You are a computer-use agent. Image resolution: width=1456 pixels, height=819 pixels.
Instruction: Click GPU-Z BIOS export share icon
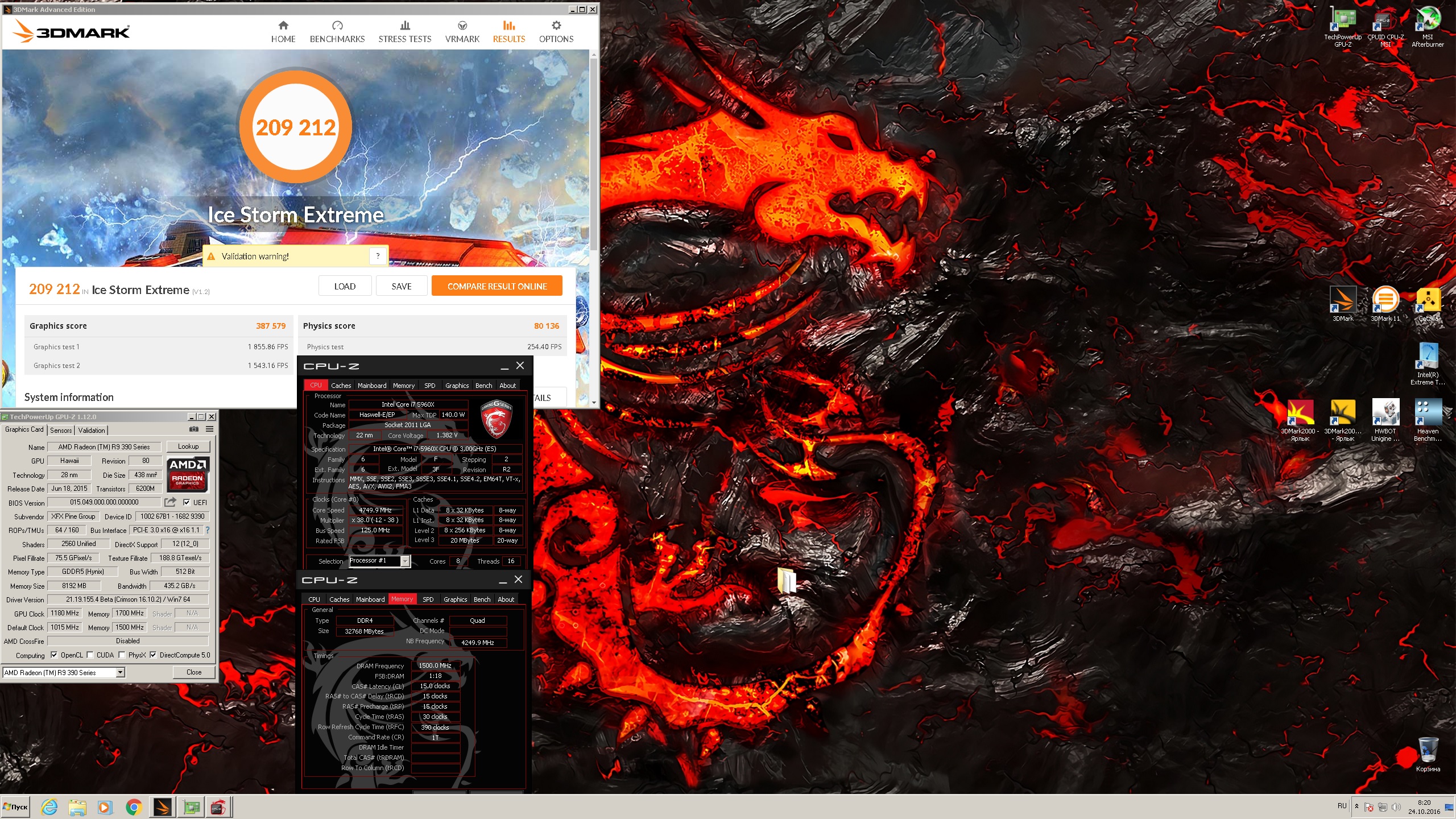(170, 502)
